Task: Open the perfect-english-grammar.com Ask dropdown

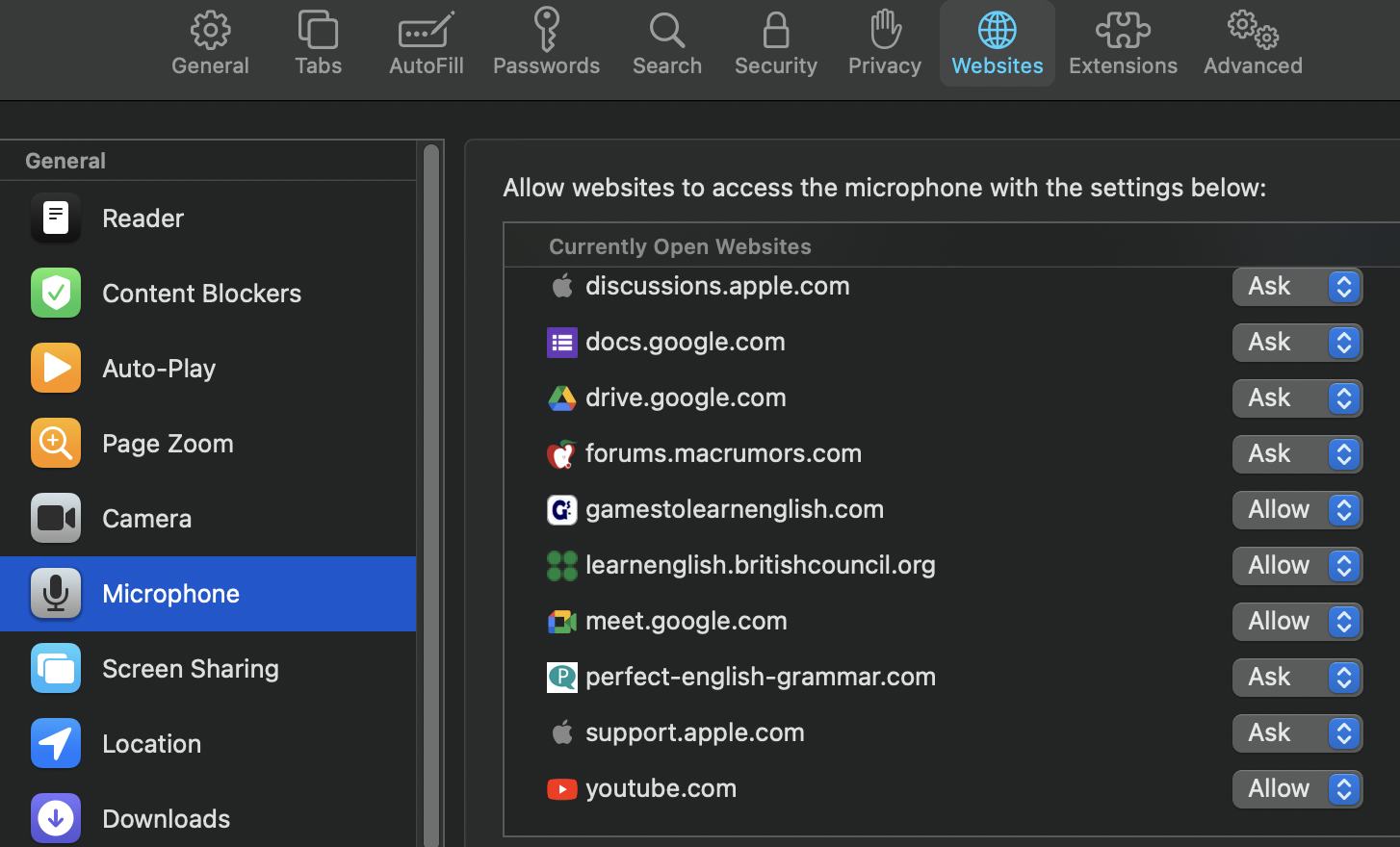Action: (1297, 677)
